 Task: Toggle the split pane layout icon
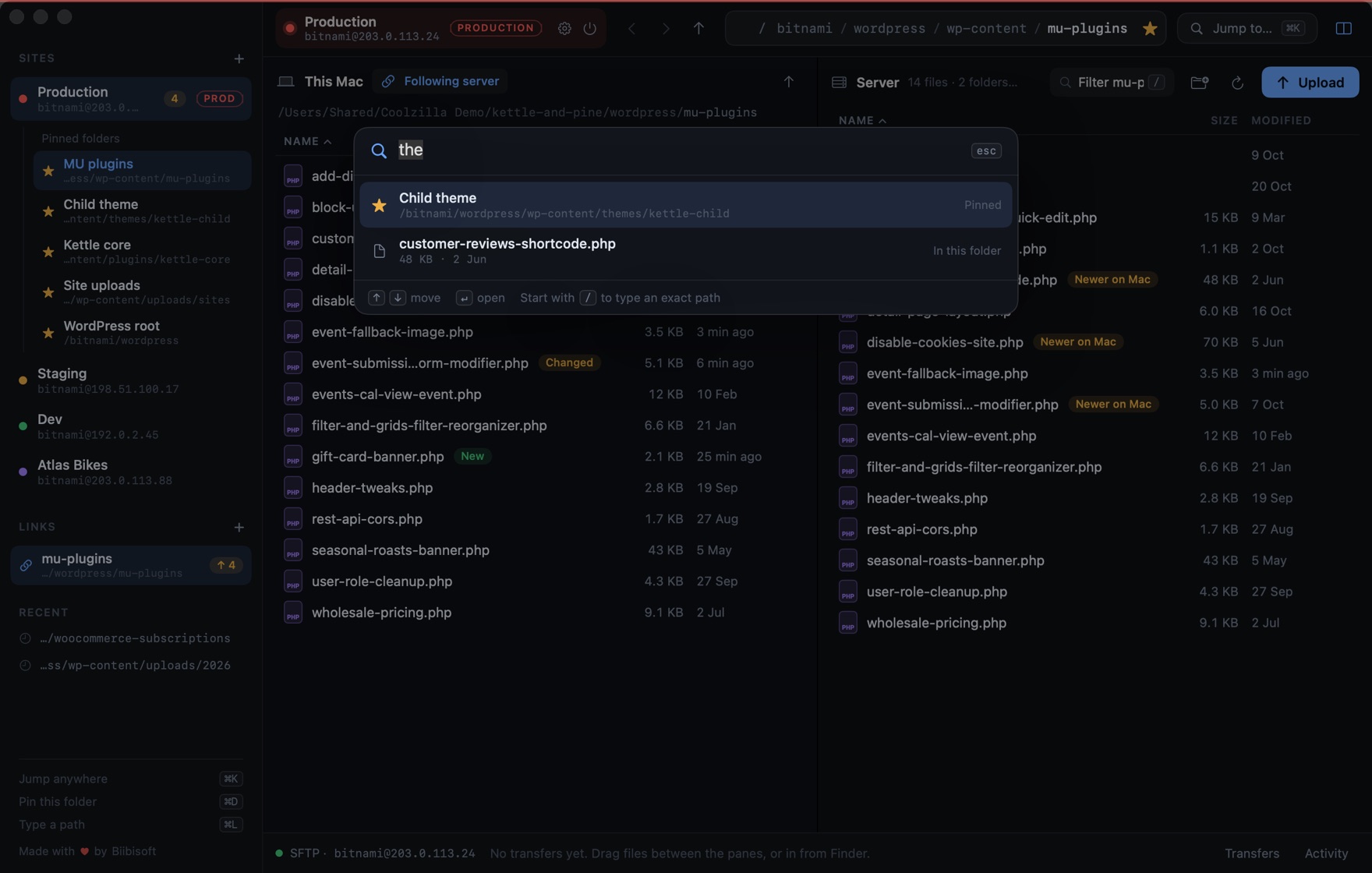click(1344, 28)
